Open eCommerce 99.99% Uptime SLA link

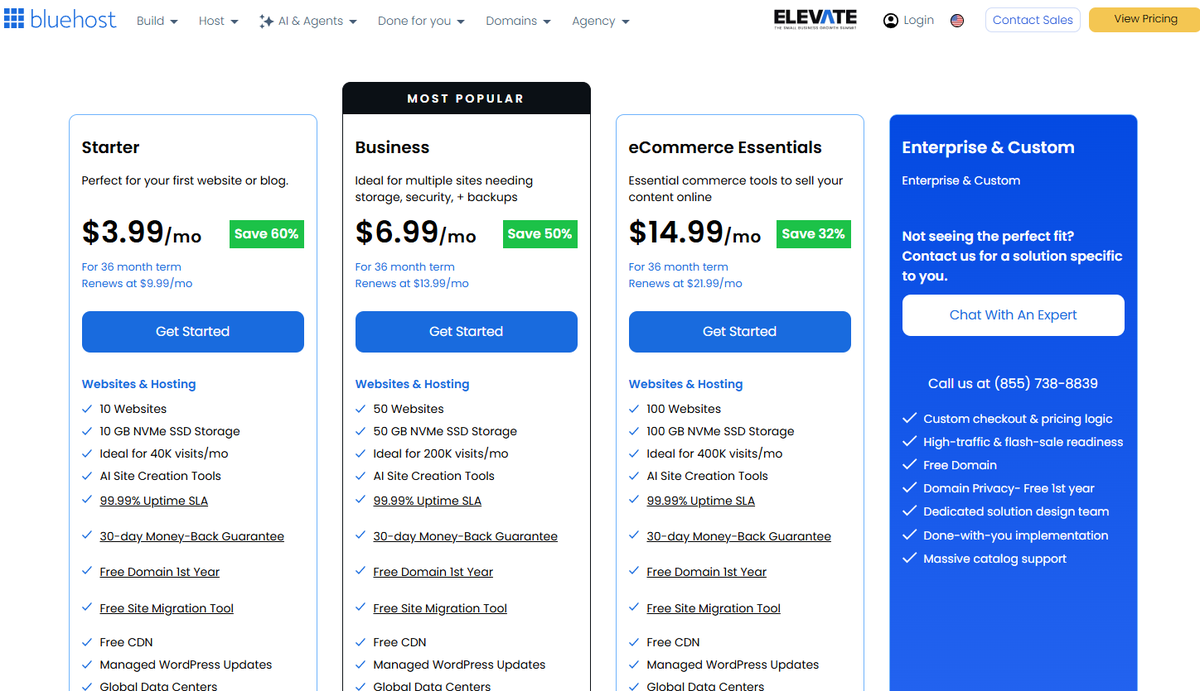coord(701,501)
